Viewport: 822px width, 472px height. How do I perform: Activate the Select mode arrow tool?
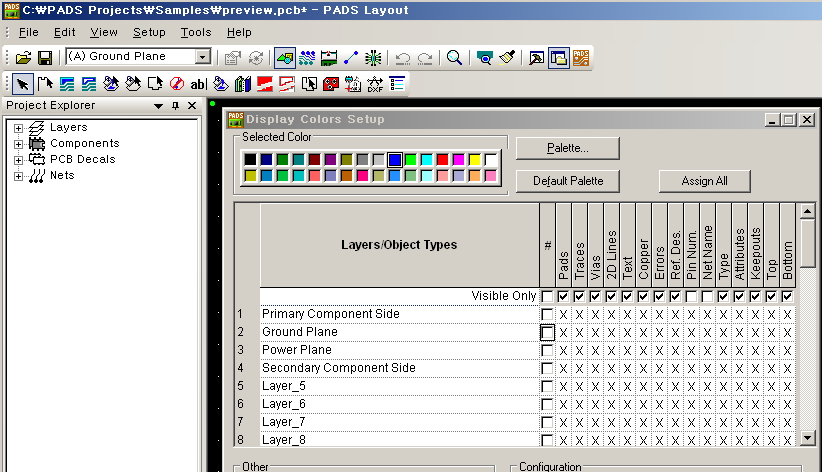click(x=23, y=84)
